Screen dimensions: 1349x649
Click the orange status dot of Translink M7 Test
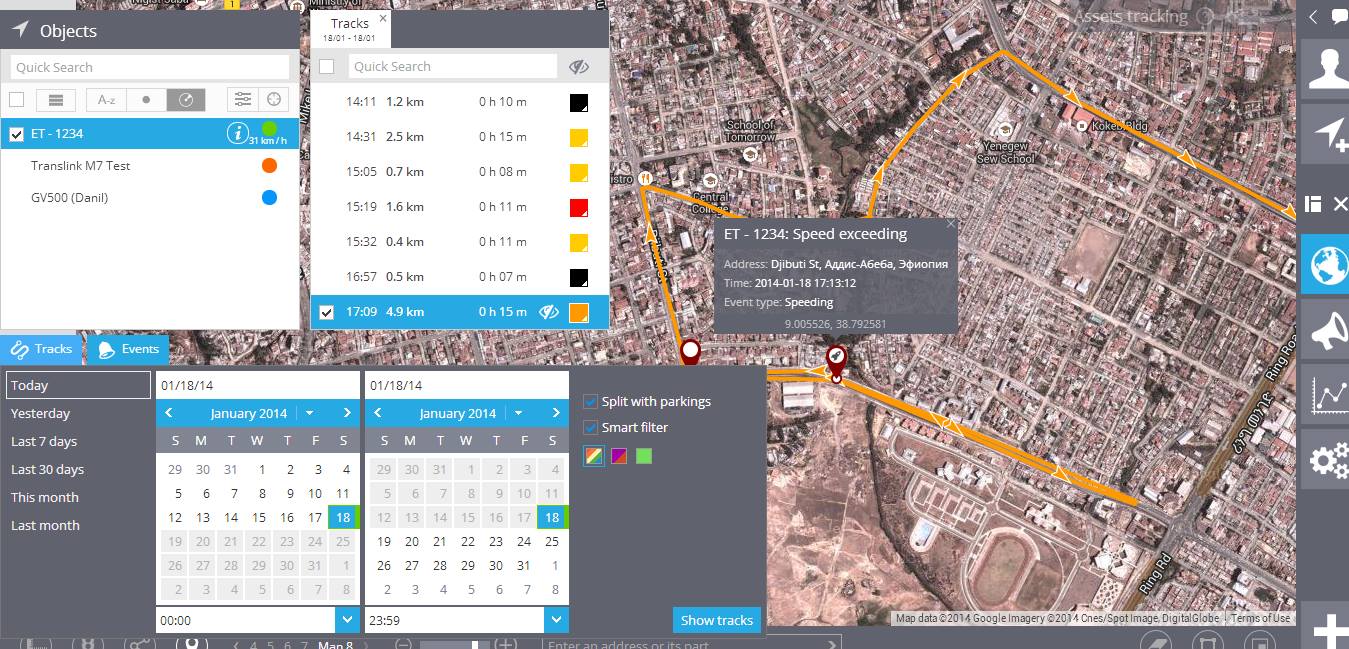tap(269, 166)
